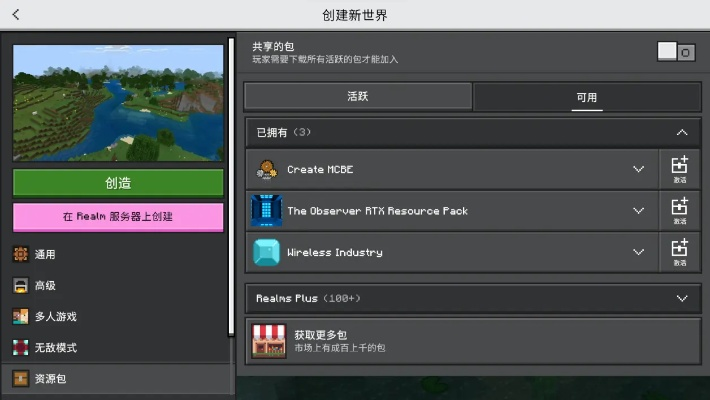Click the Create MCBE pack icon
Screen dimensions: 710x400
(x=267, y=169)
